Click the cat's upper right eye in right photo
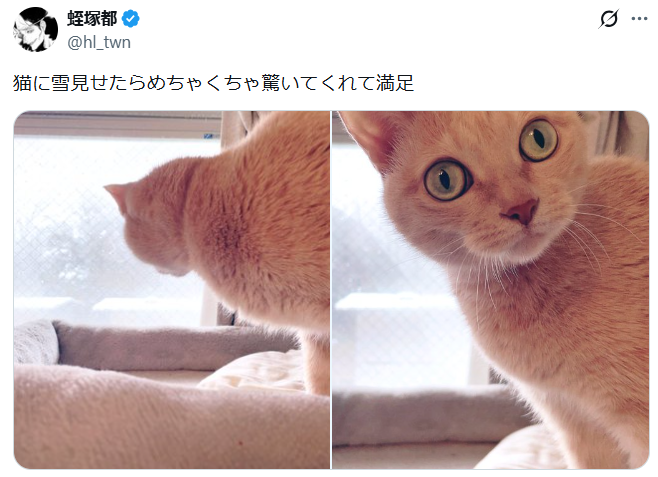Viewport: 658px width, 477px height. [538, 141]
